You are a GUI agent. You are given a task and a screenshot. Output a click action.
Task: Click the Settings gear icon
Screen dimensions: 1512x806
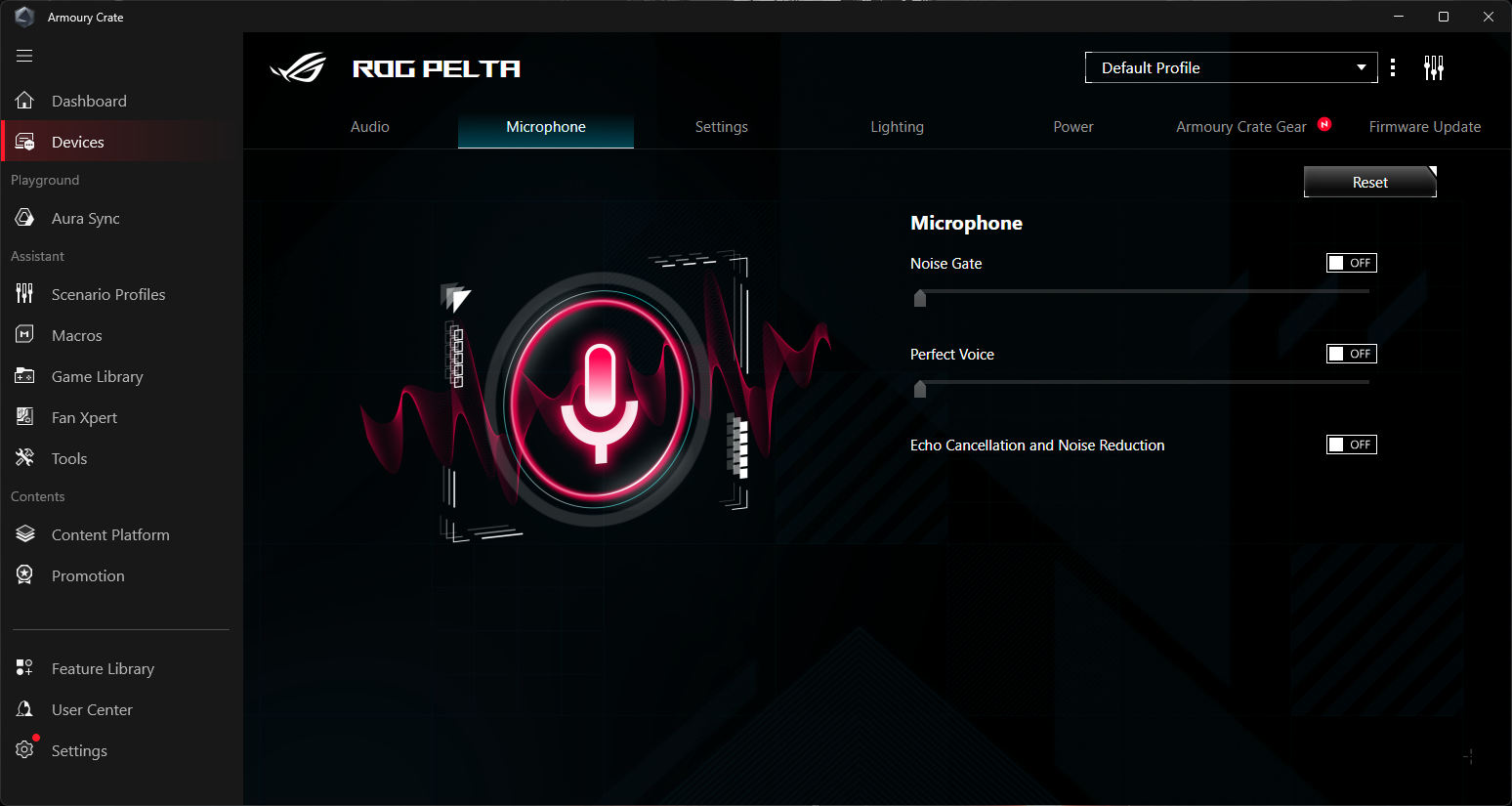coord(25,750)
